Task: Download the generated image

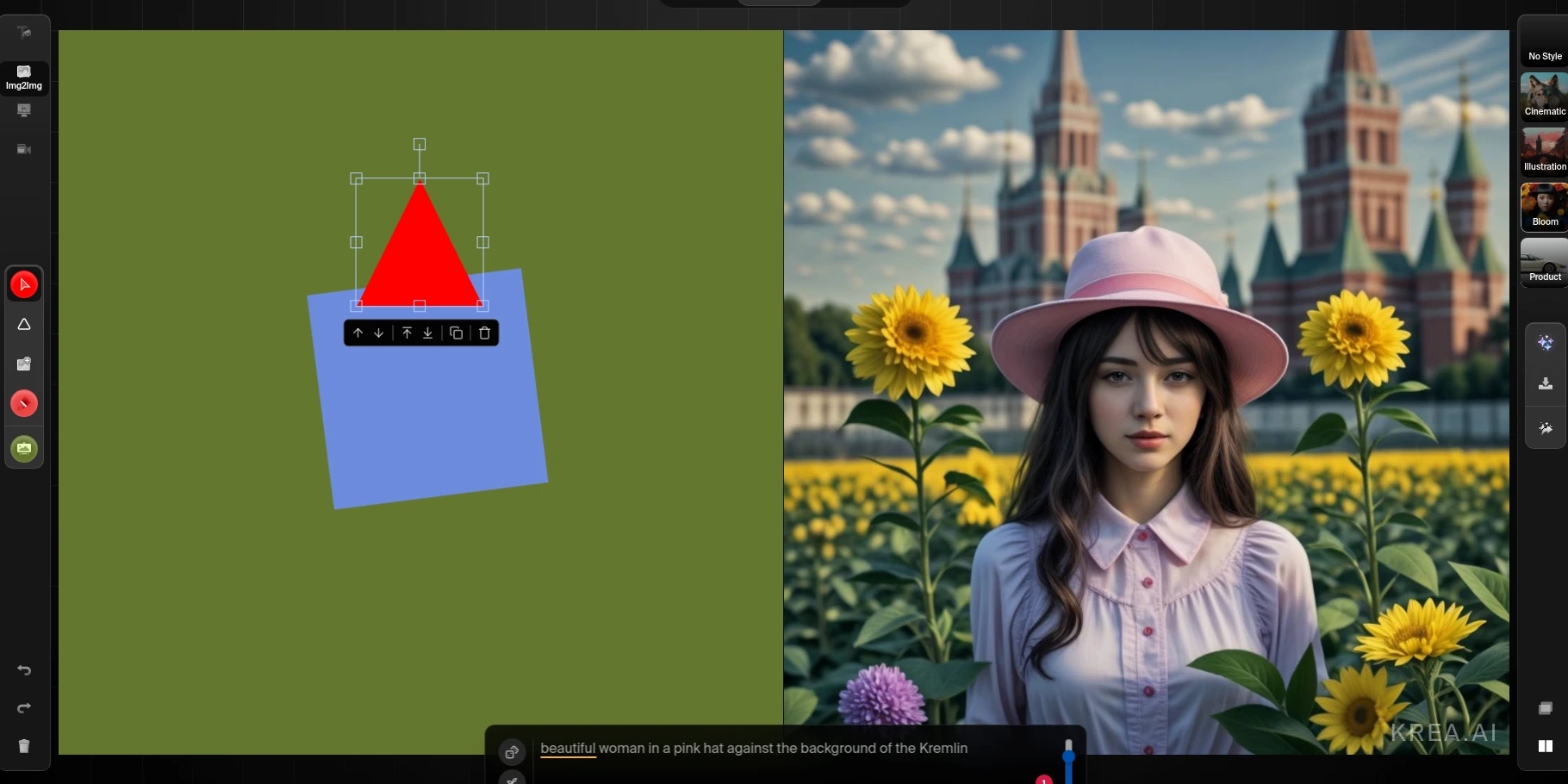Action: point(1546,384)
